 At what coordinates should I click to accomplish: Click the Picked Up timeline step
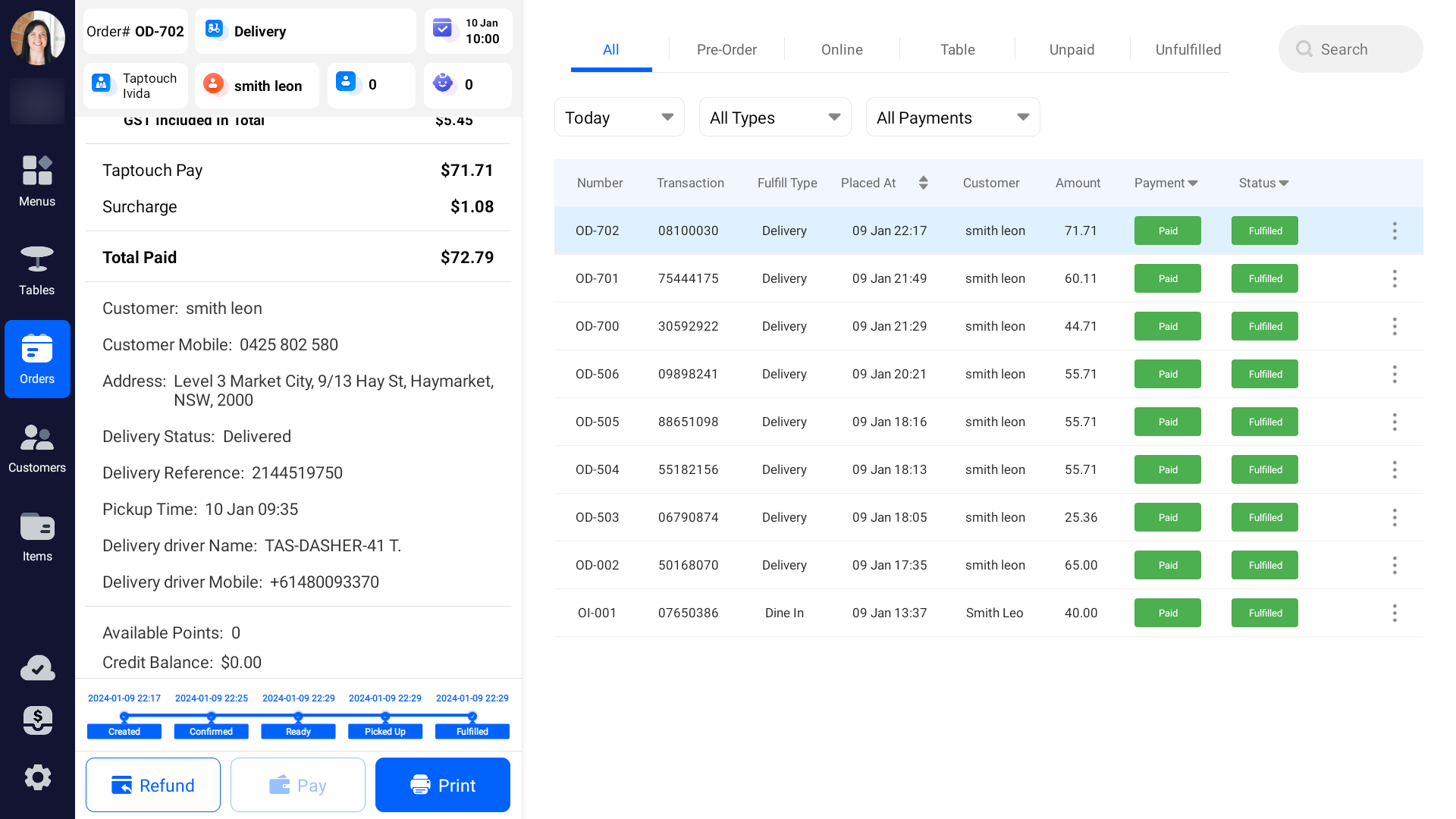tap(385, 731)
